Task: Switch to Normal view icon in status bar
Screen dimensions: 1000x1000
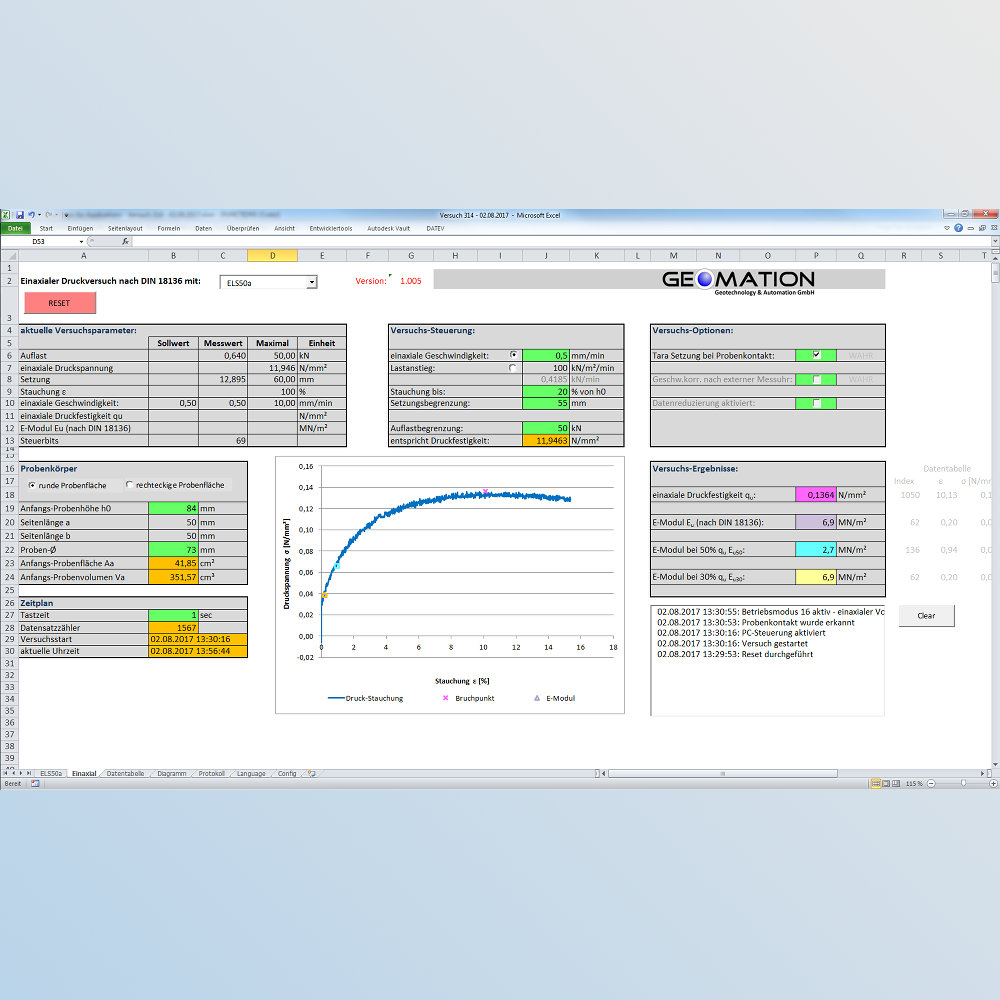Action: tap(876, 784)
